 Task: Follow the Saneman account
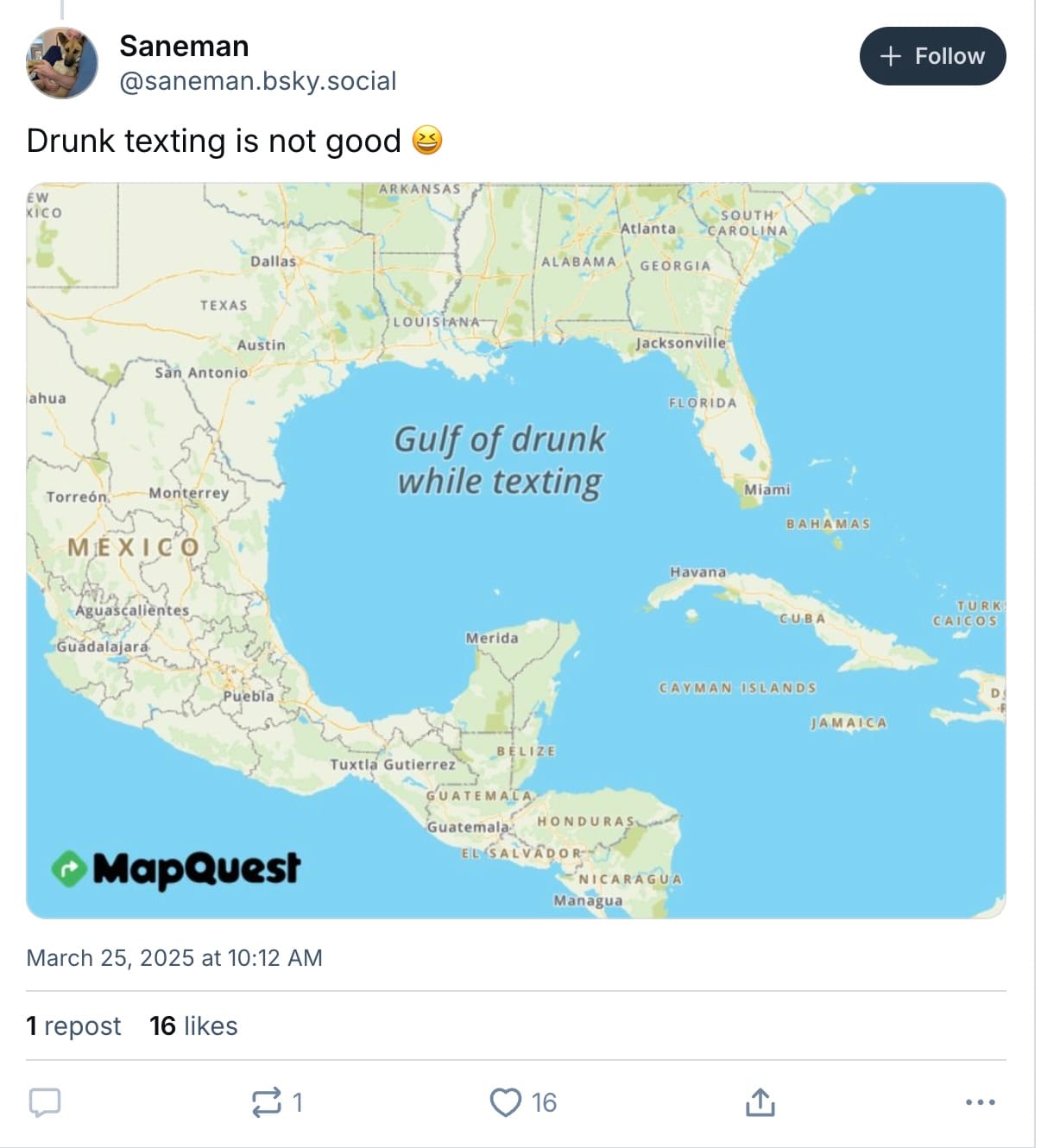(x=932, y=56)
